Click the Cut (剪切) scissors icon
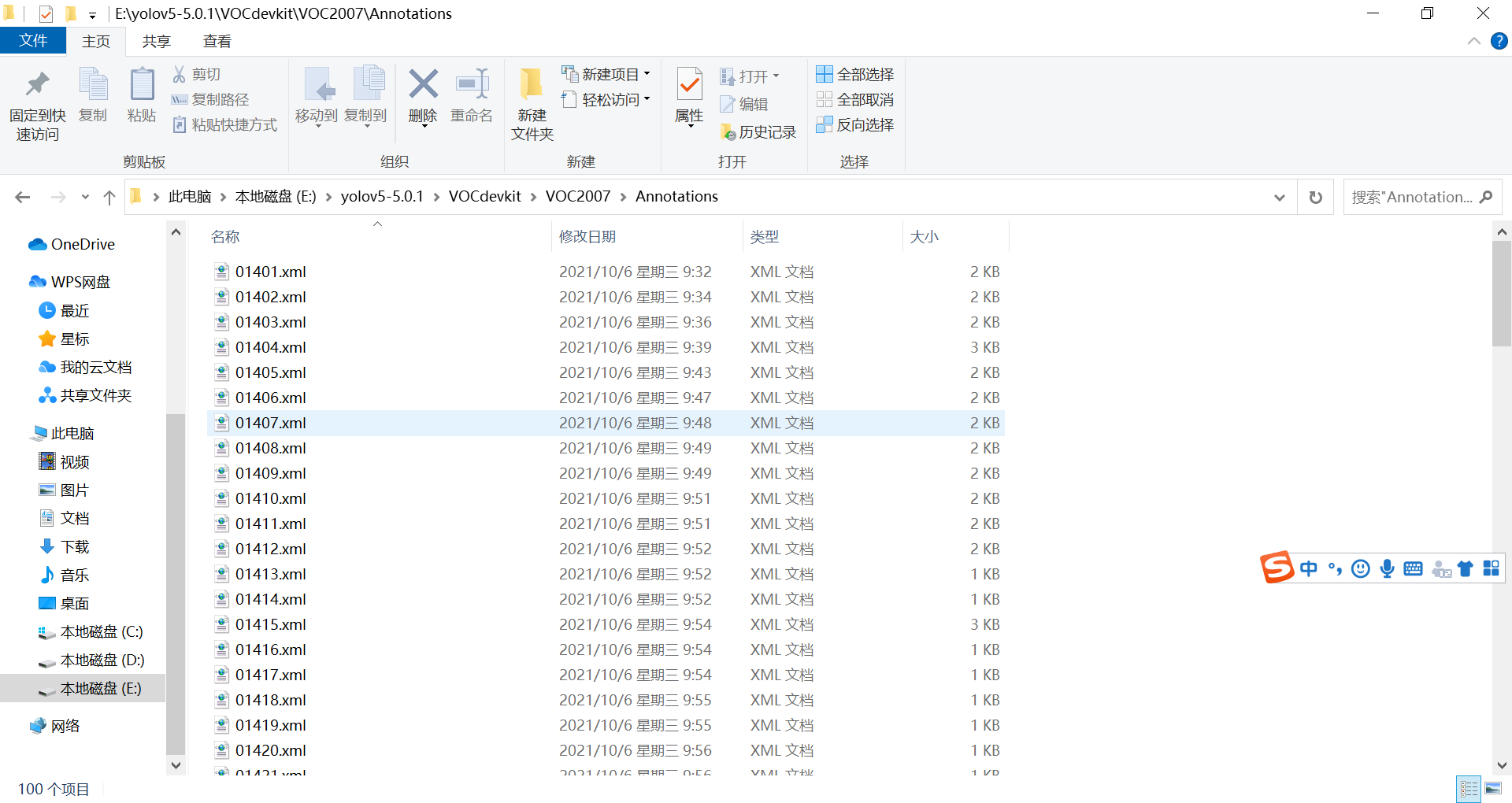The width and height of the screenshot is (1512, 803). [180, 74]
